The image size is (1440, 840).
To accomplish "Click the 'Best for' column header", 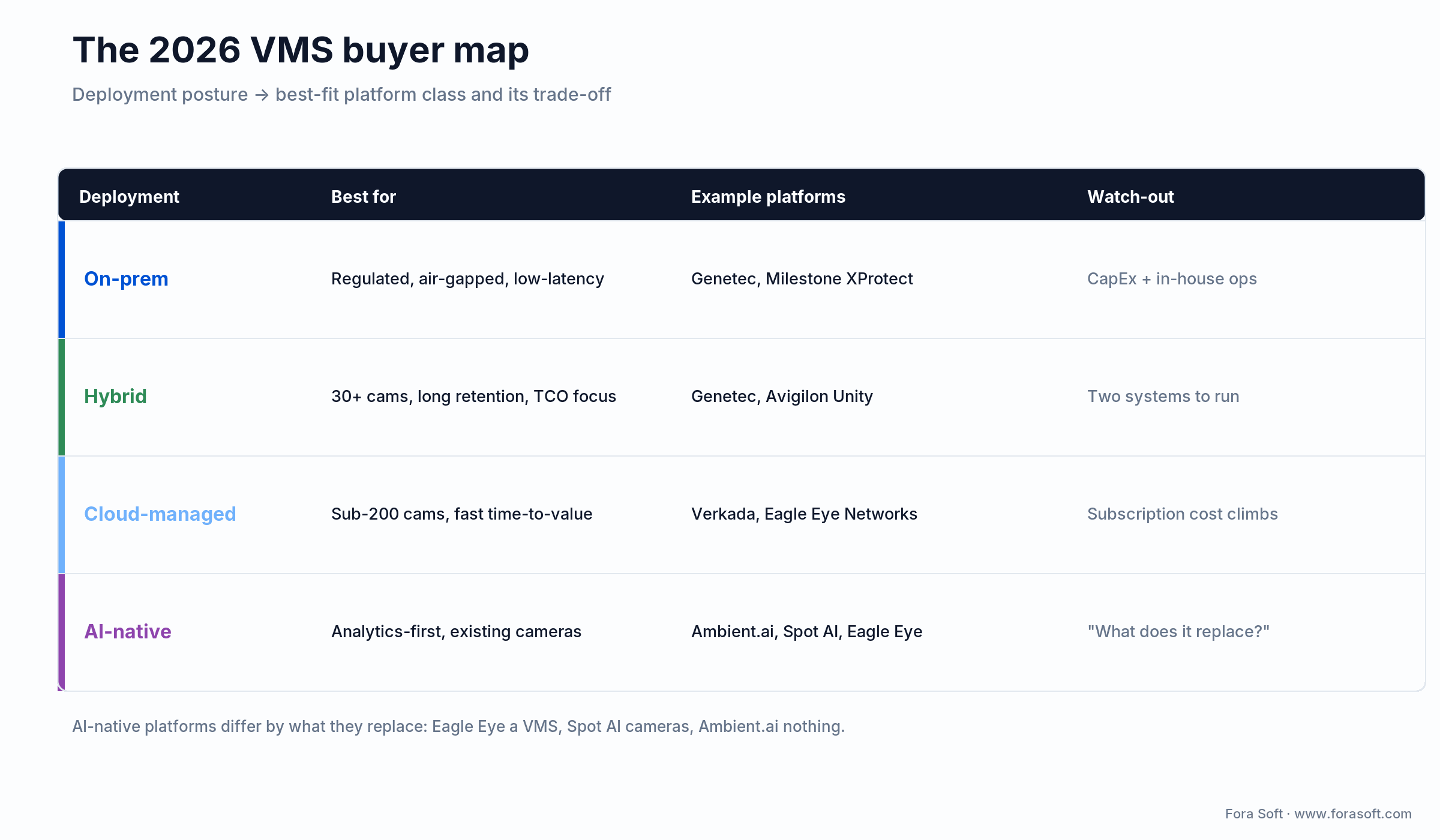I will pos(364,197).
